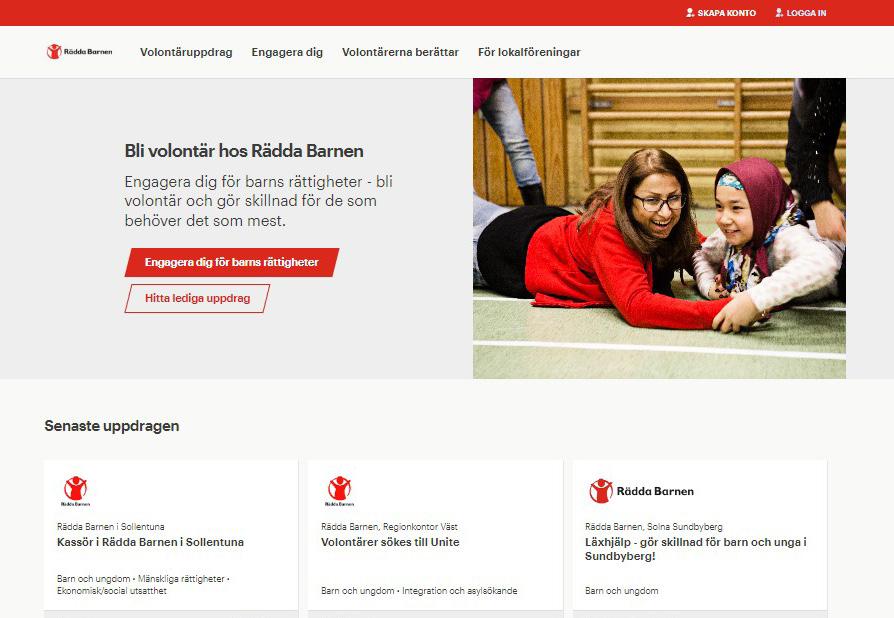The image size is (894, 618).
Task: Select För lokalföreningar in the navigation
Action: click(x=529, y=52)
